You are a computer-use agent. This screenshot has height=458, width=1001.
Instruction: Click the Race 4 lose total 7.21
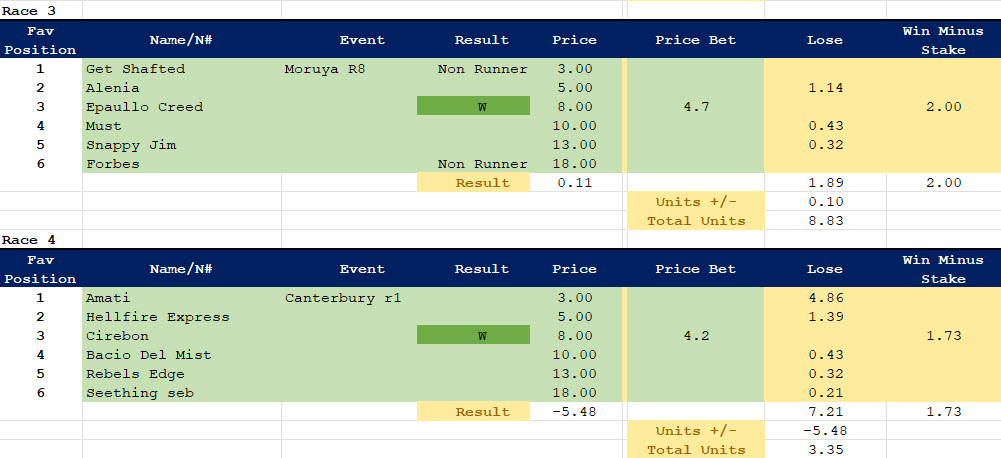(x=824, y=412)
